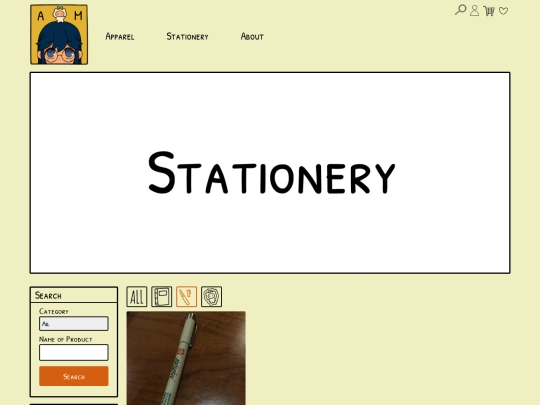Screen dimensions: 540x405
Task: Open the About page
Action: coord(252,36)
